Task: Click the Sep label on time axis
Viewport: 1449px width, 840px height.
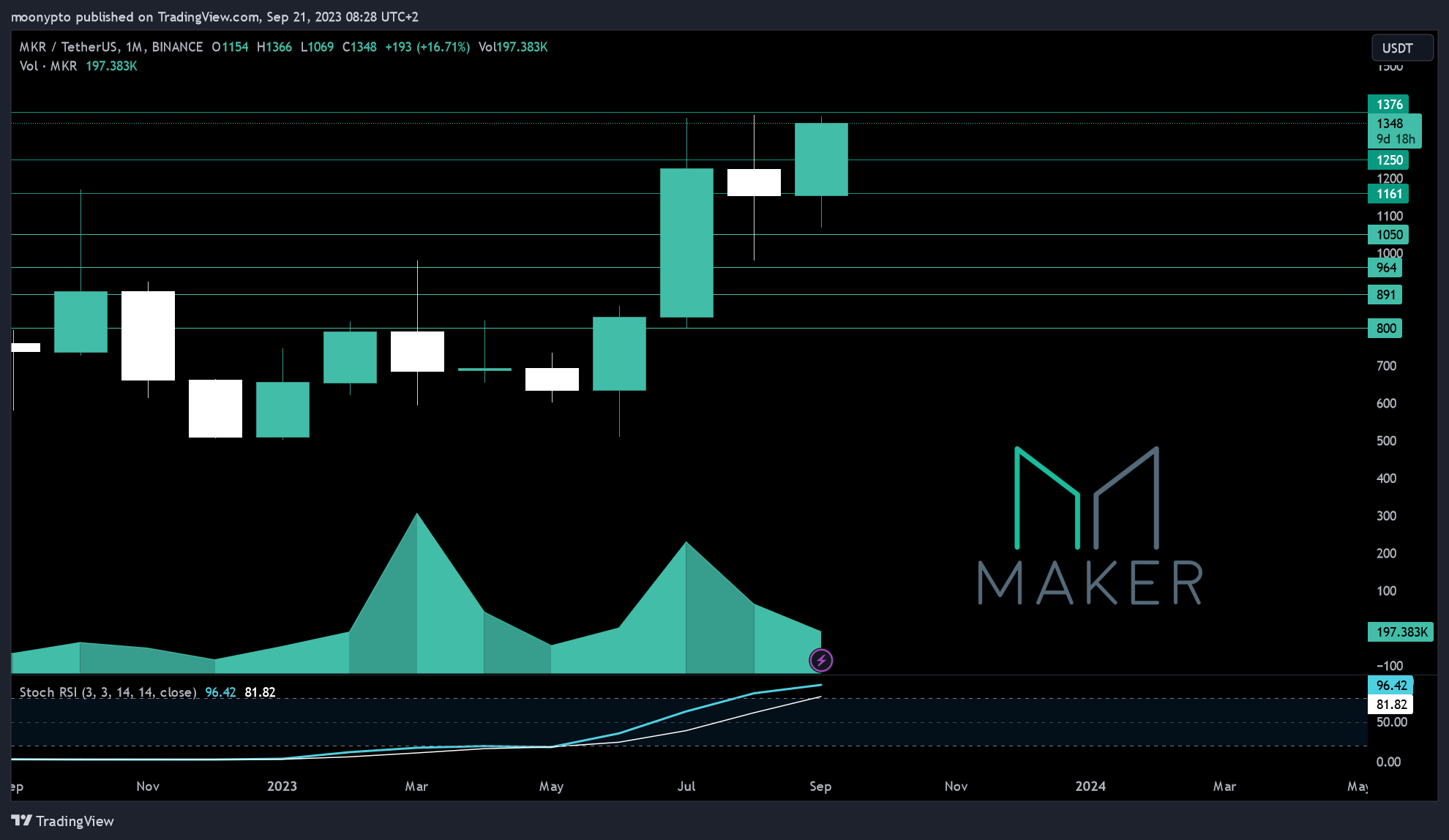Action: (x=820, y=787)
